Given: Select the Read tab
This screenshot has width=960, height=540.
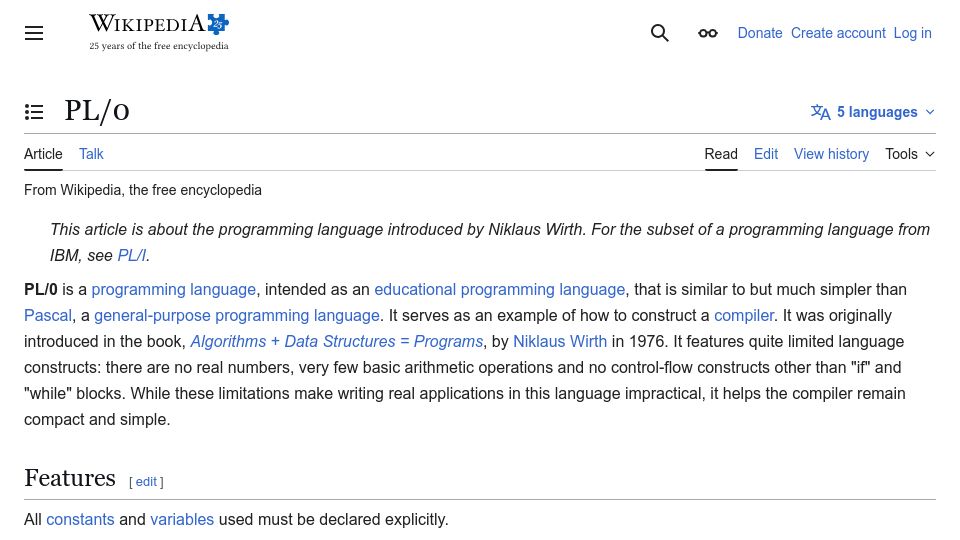Looking at the screenshot, I should tap(721, 154).
